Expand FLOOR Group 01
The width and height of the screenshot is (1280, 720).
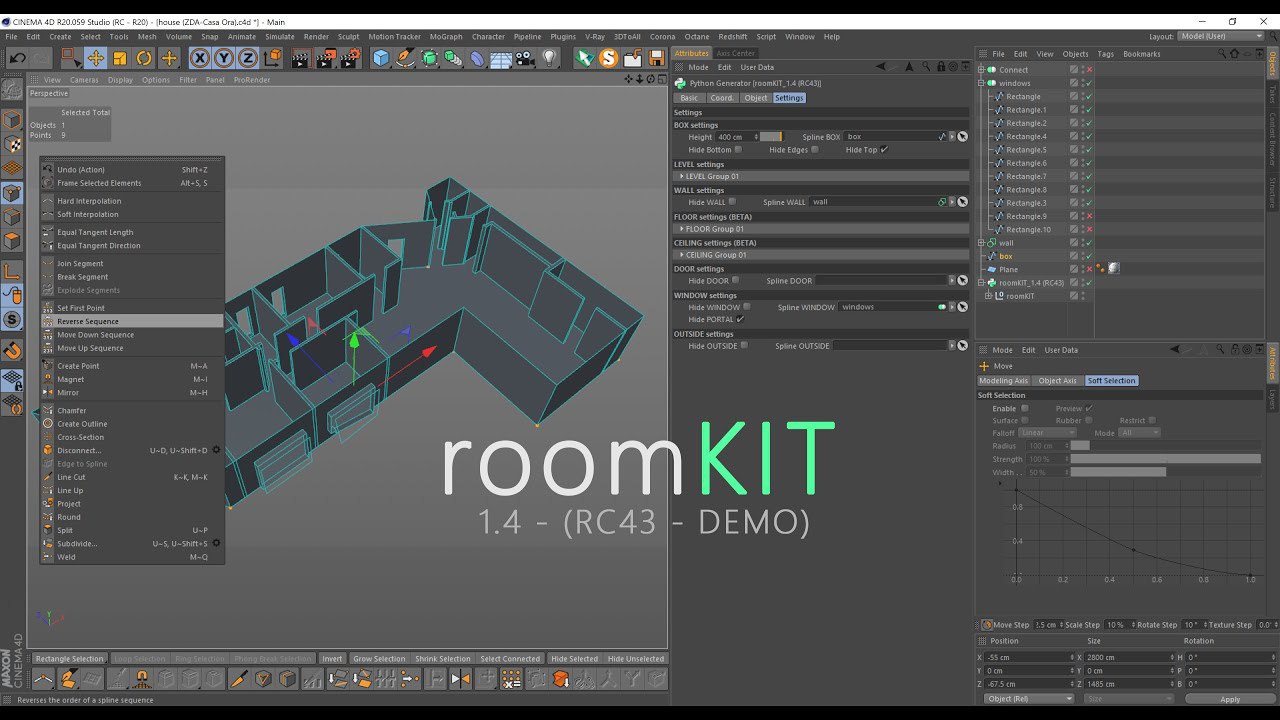point(682,229)
